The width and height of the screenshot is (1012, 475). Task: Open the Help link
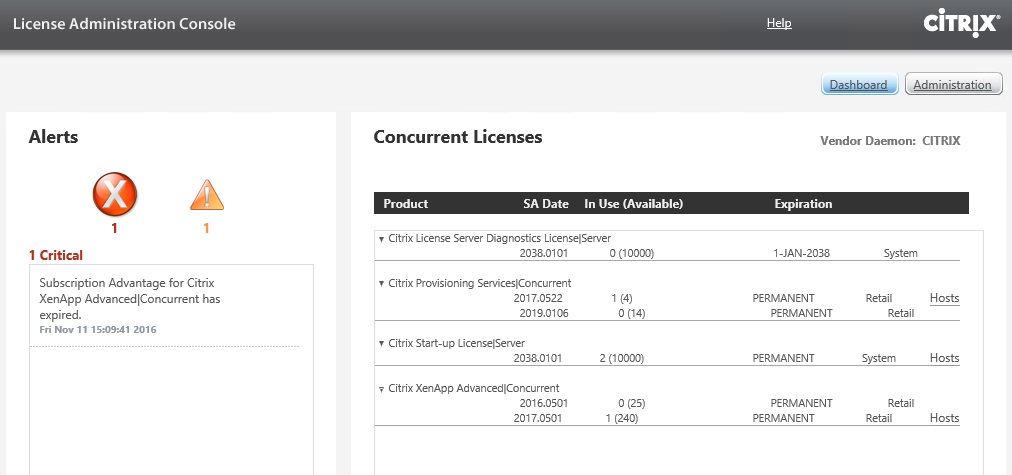(779, 23)
